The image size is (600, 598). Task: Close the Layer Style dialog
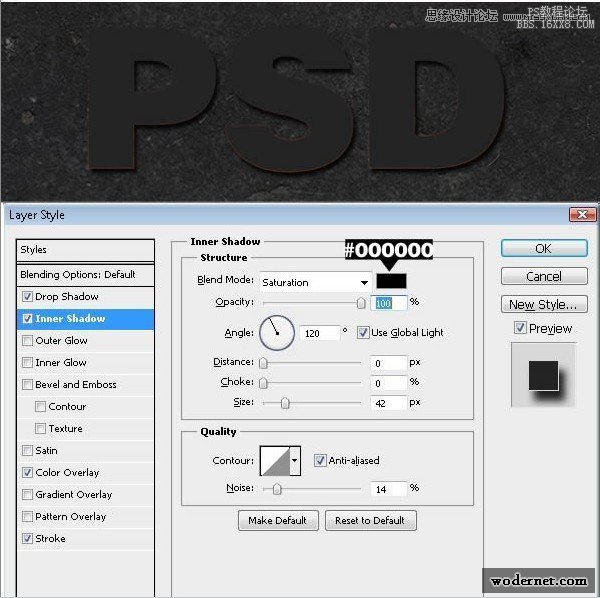pyautogui.click(x=582, y=215)
